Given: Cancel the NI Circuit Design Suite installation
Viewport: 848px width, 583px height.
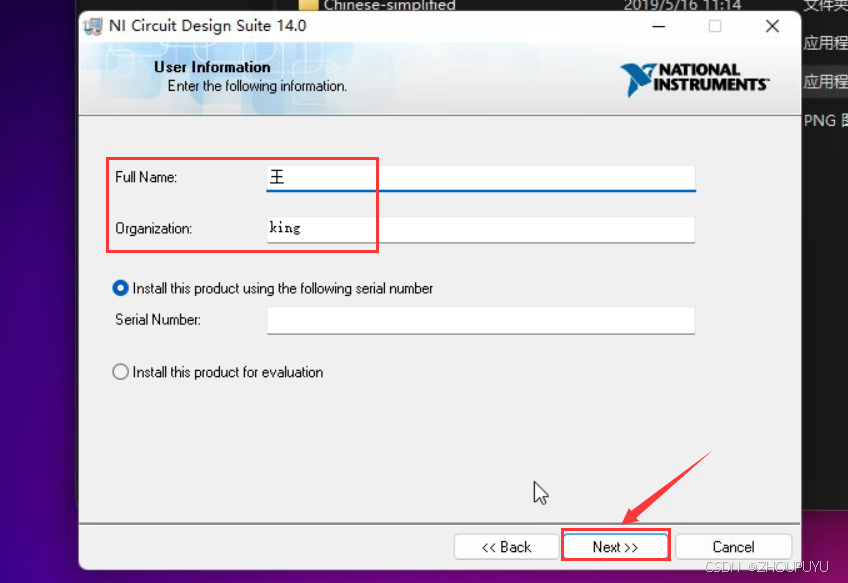Looking at the screenshot, I should click(733, 546).
